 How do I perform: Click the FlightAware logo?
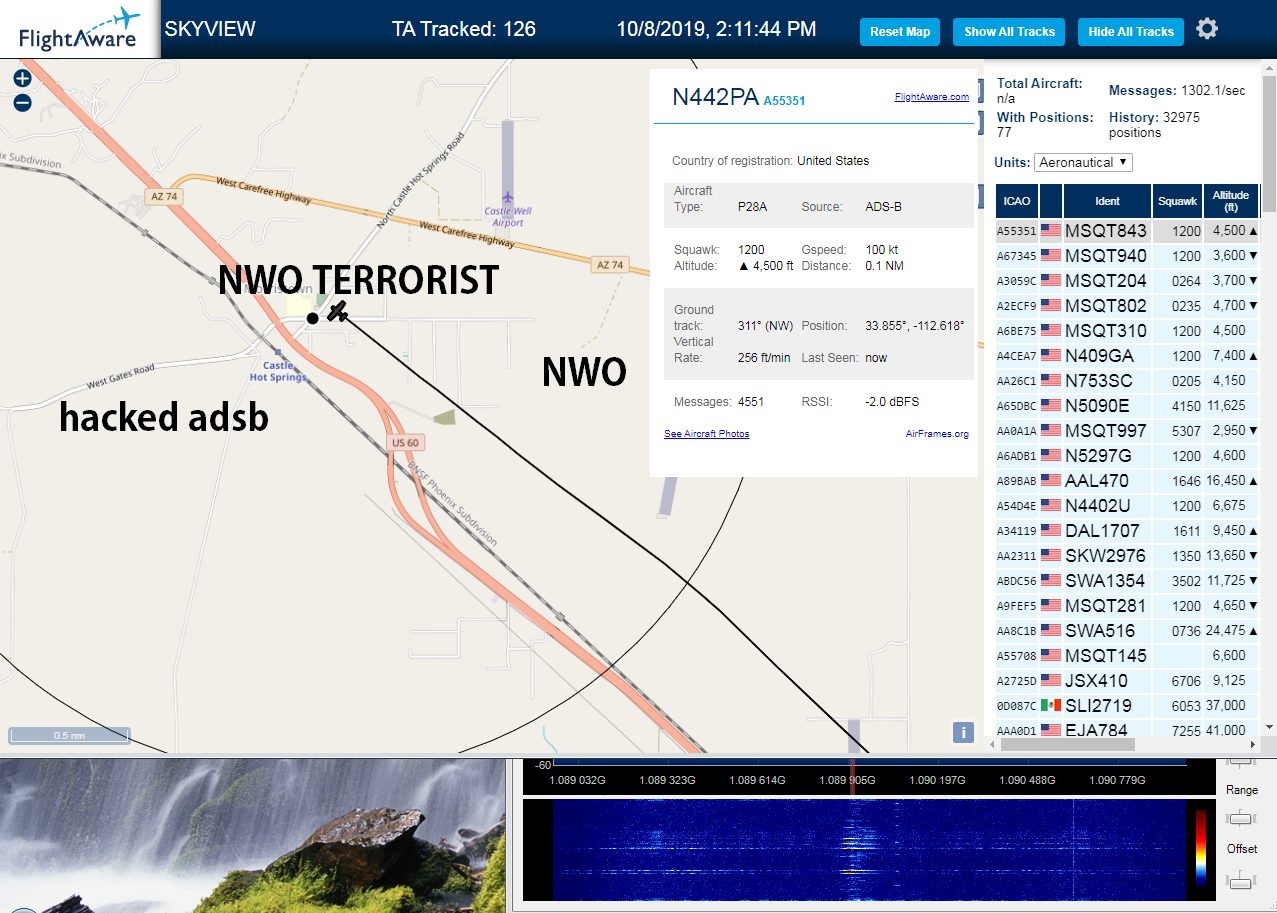(x=79, y=29)
